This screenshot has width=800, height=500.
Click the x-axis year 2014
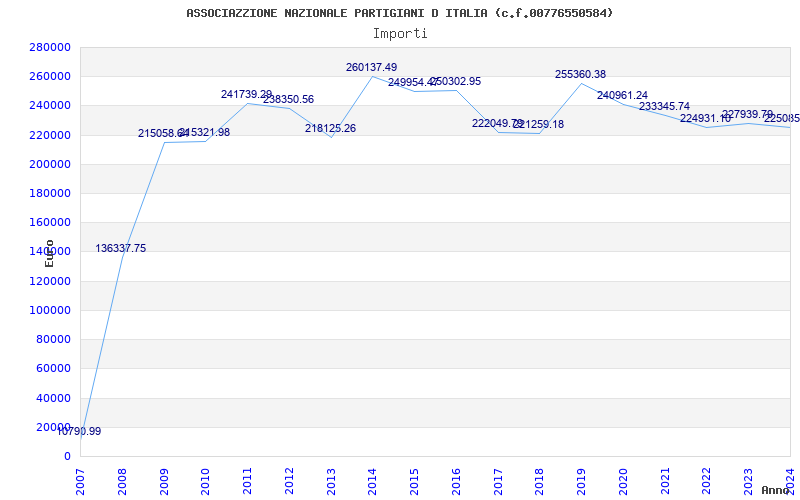click(x=372, y=482)
